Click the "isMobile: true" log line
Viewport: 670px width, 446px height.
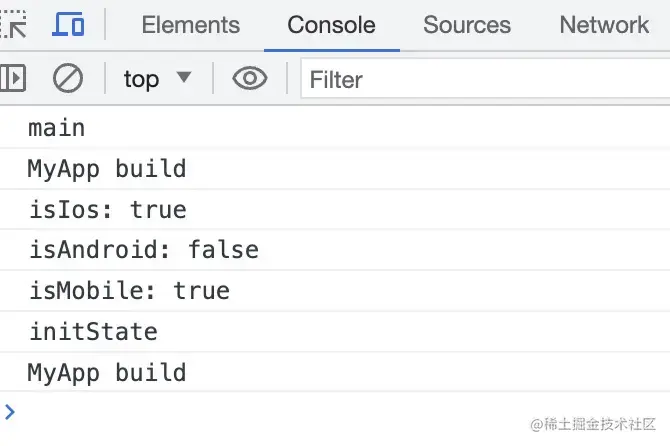pos(129,291)
